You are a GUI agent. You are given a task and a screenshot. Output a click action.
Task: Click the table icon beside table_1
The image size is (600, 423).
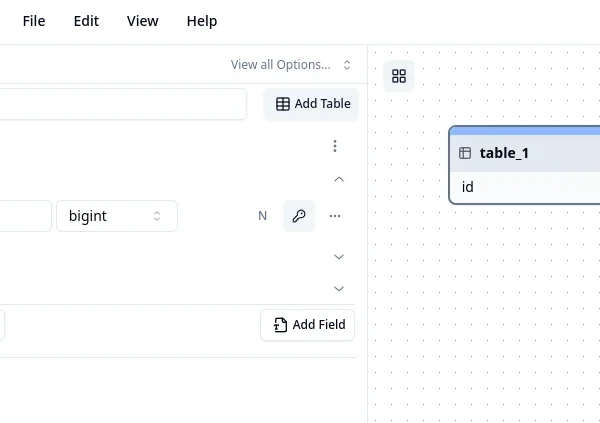pos(465,153)
